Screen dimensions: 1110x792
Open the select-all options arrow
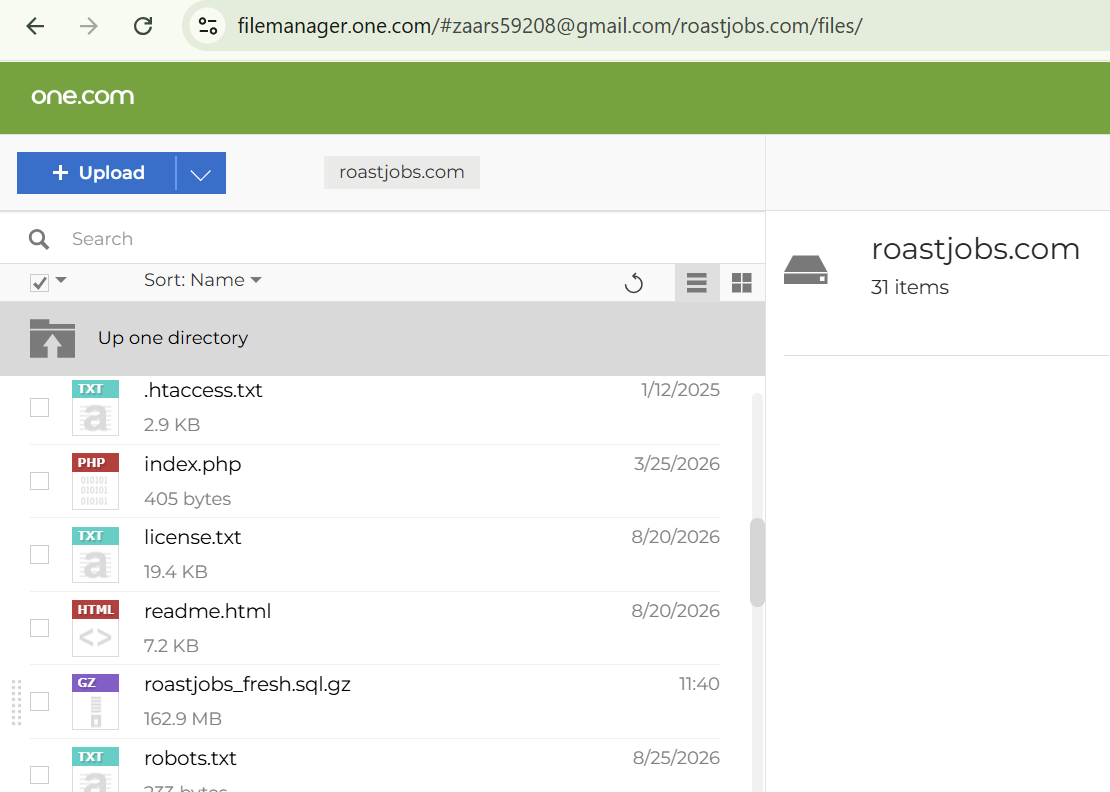point(61,280)
